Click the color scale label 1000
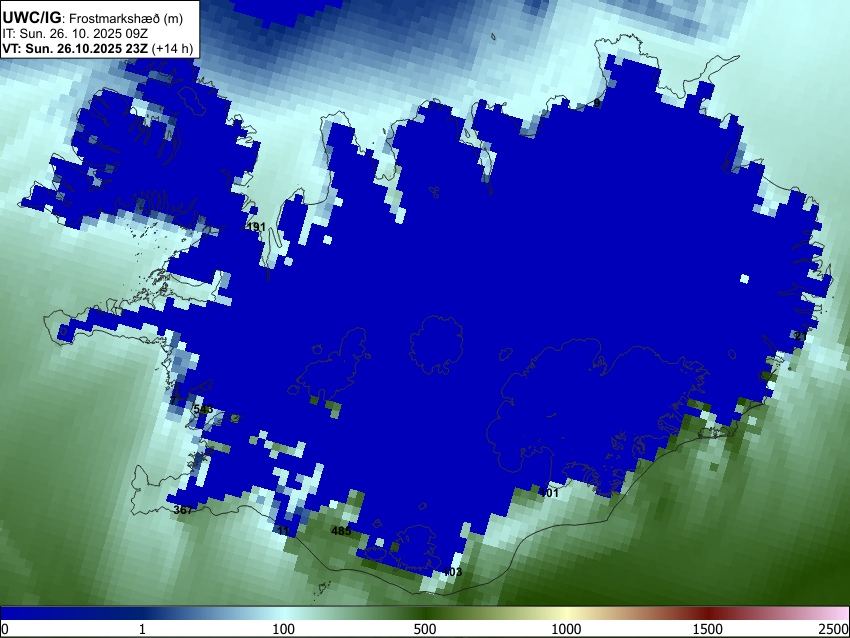The width and height of the screenshot is (850, 638). pyautogui.click(x=566, y=629)
